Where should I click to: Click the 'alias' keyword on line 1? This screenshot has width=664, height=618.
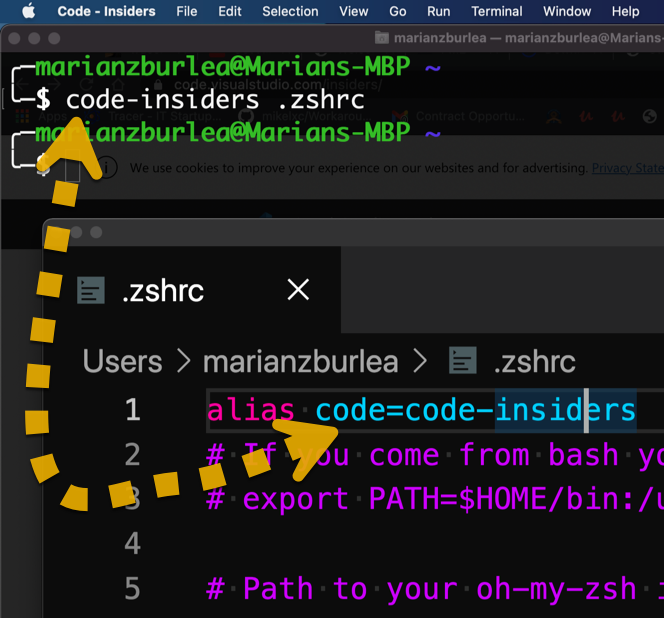point(250,410)
